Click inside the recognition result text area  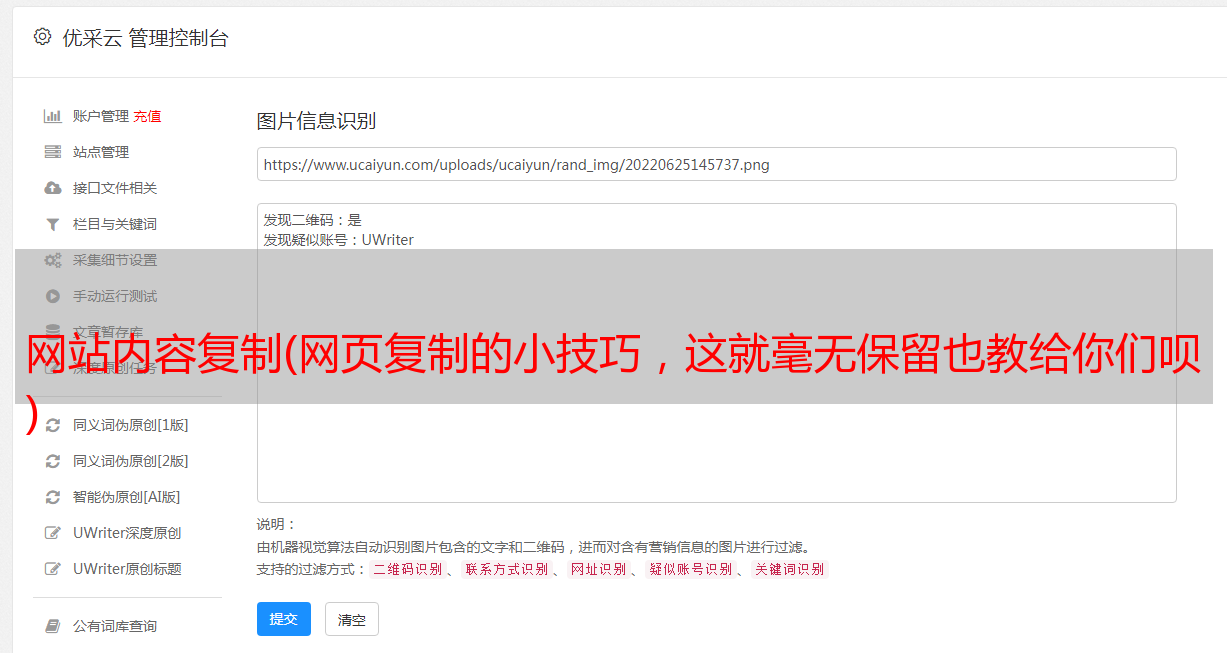[716, 353]
